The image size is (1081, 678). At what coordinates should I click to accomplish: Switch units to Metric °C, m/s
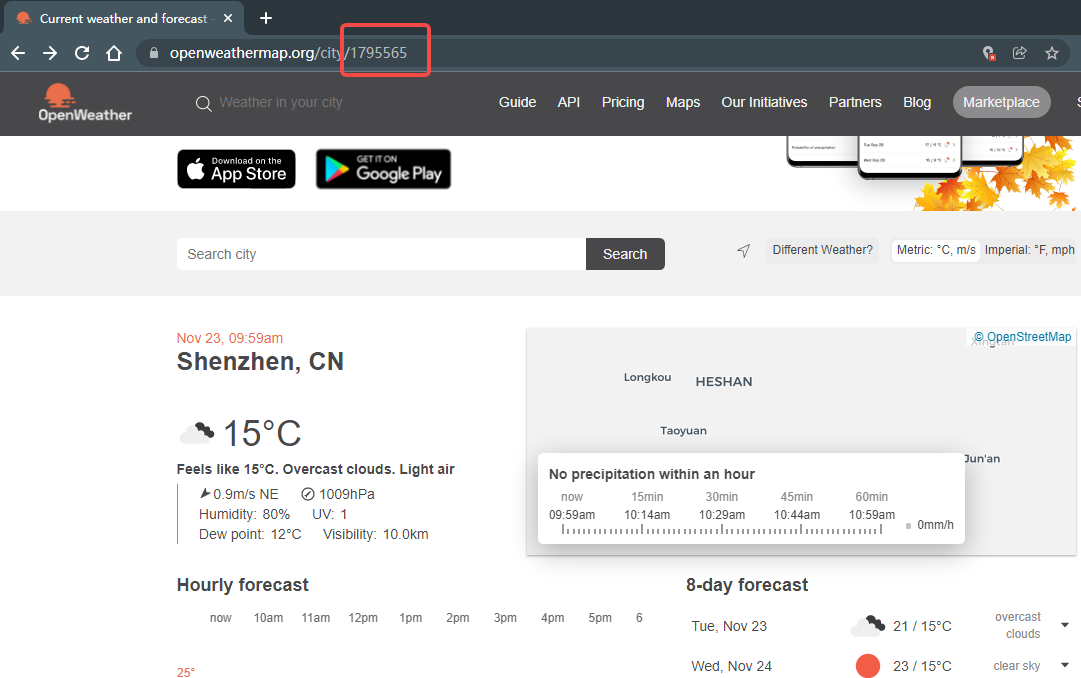point(936,250)
